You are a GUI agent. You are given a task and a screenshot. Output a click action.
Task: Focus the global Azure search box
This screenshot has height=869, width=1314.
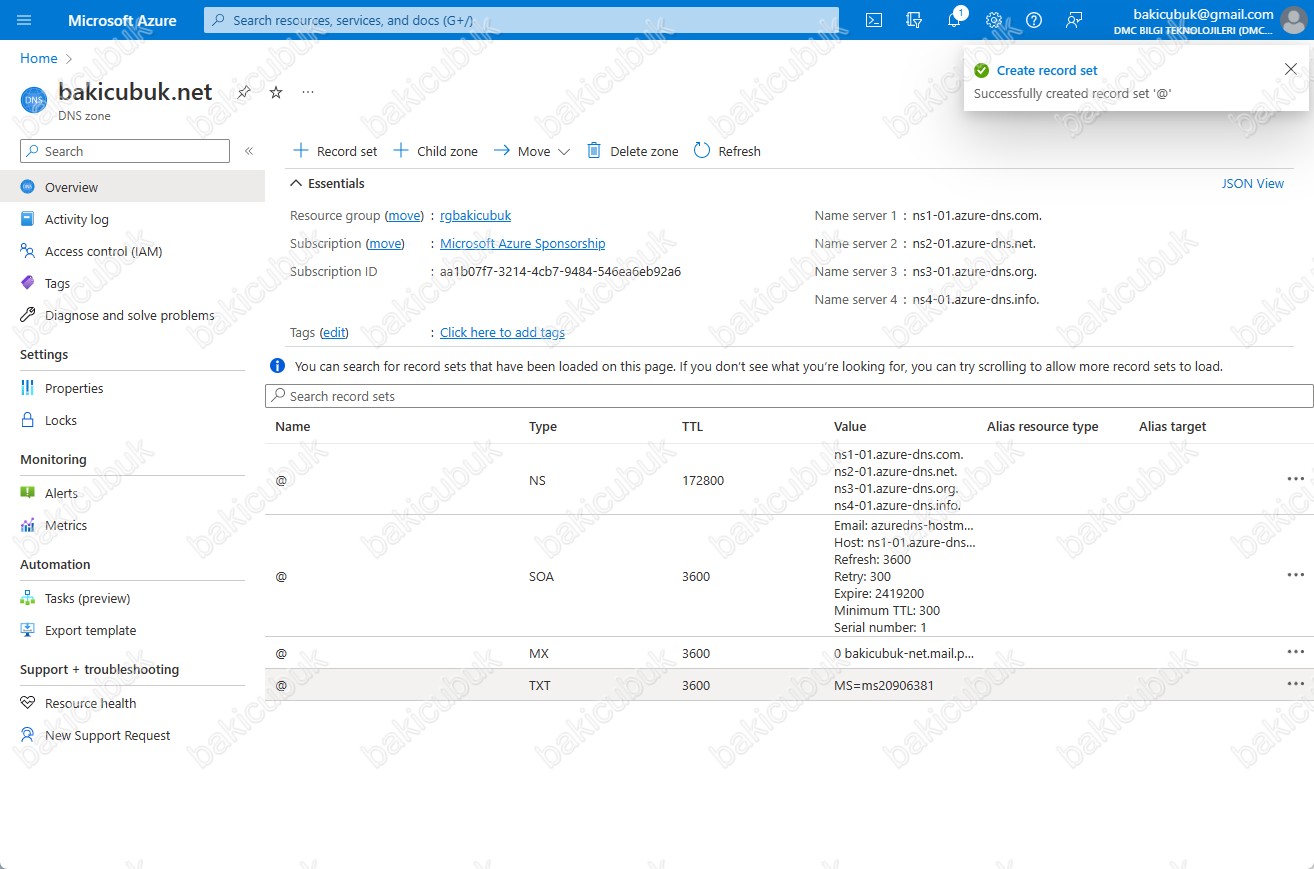point(521,20)
